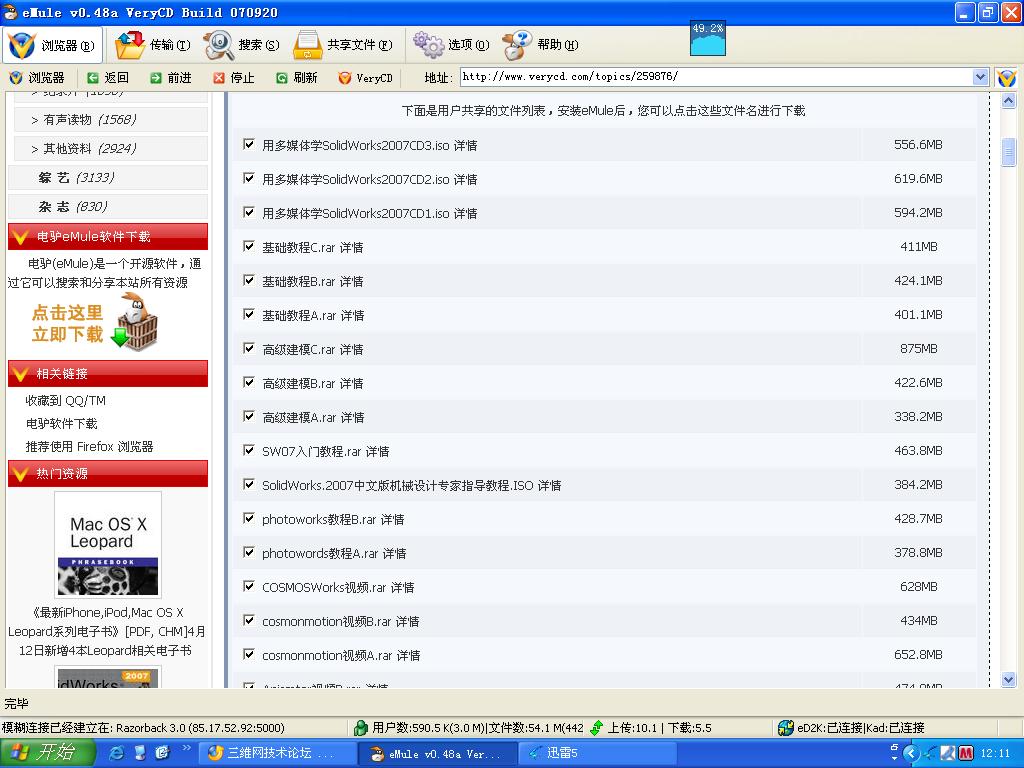Expand hidden system tray icons arrow

(912, 753)
